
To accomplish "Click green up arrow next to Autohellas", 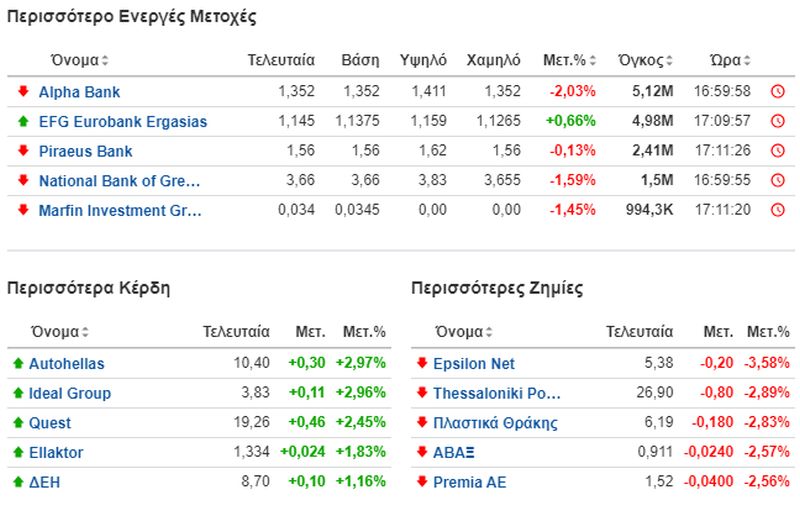I will [18, 363].
